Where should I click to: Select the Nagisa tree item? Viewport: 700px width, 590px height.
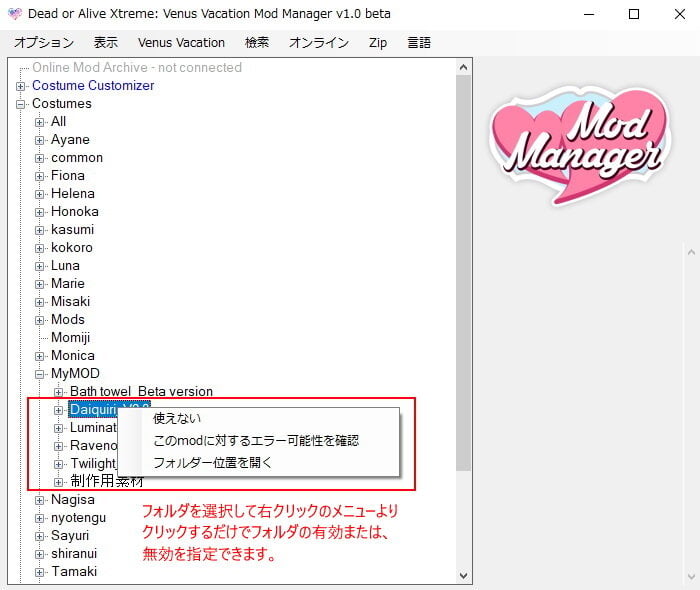73,499
